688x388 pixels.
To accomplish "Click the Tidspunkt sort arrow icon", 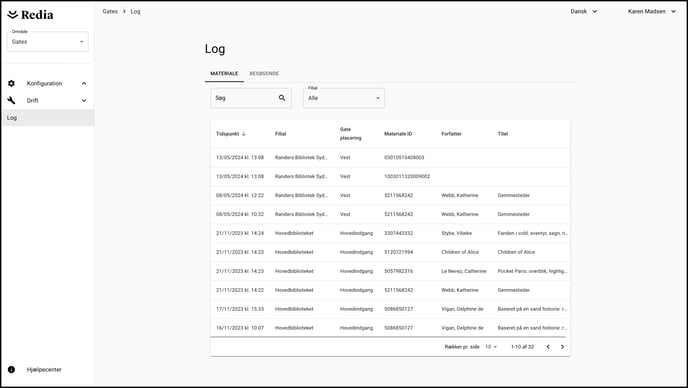I will point(244,134).
